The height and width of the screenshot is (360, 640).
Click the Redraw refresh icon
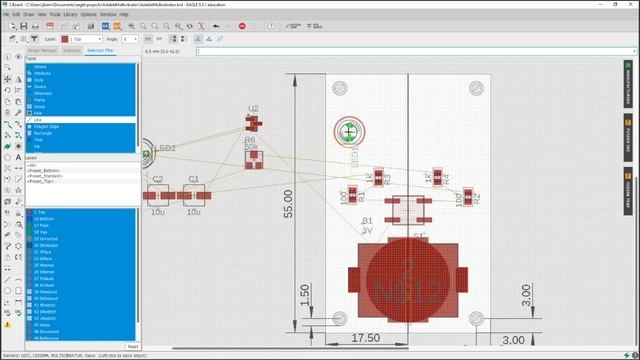[190, 26]
